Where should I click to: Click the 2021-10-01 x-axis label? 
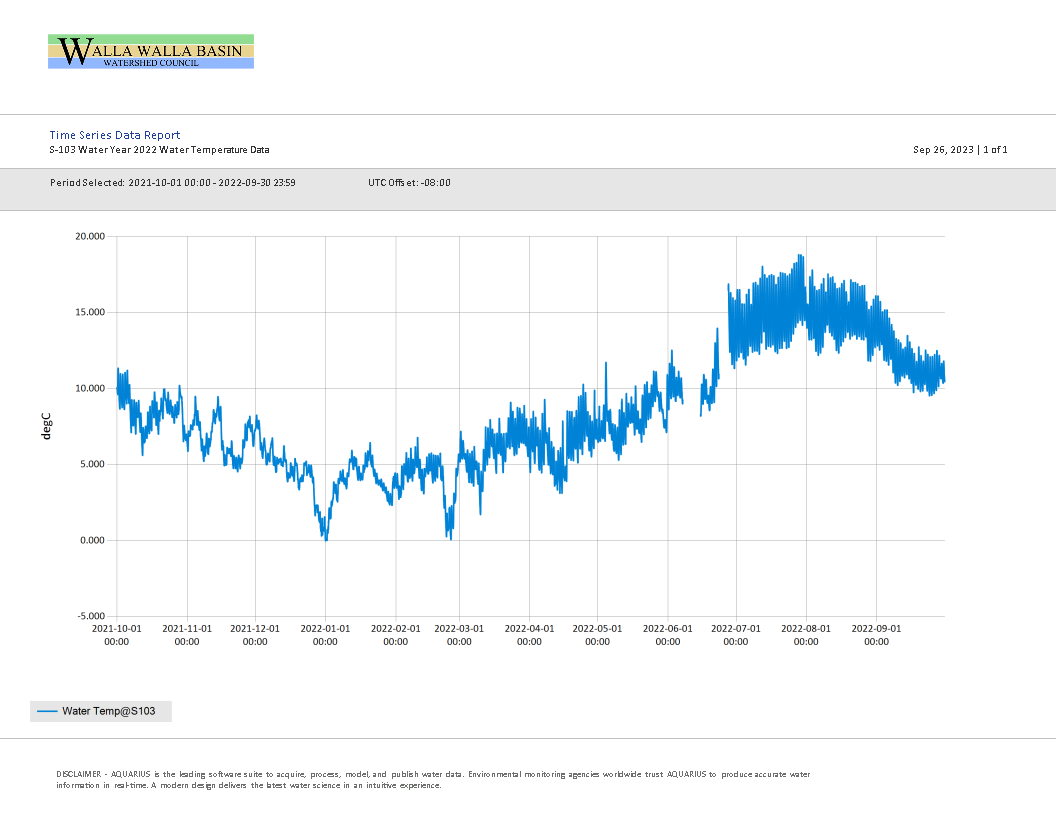117,635
